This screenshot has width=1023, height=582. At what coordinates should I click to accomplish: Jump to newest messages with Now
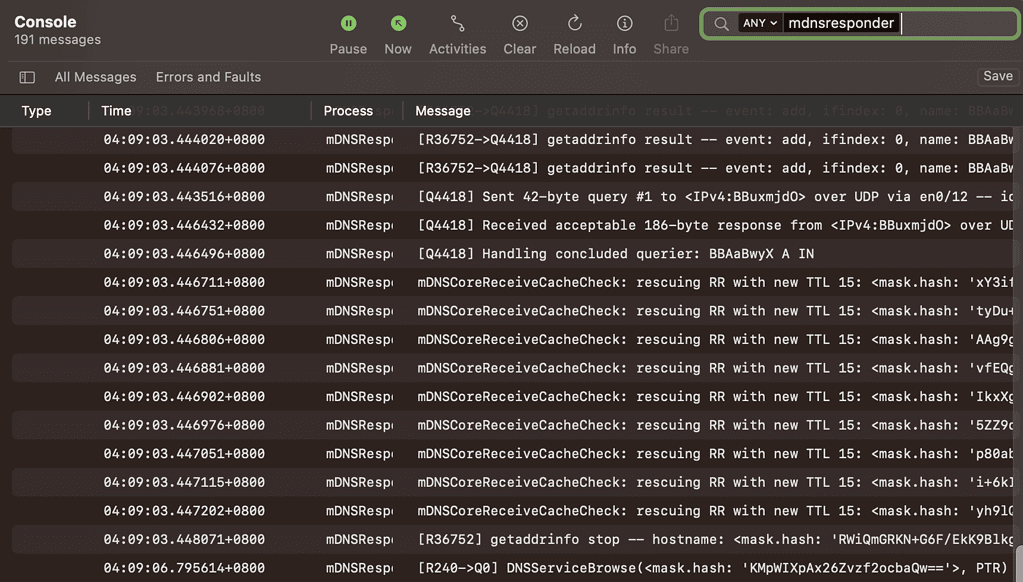click(398, 24)
